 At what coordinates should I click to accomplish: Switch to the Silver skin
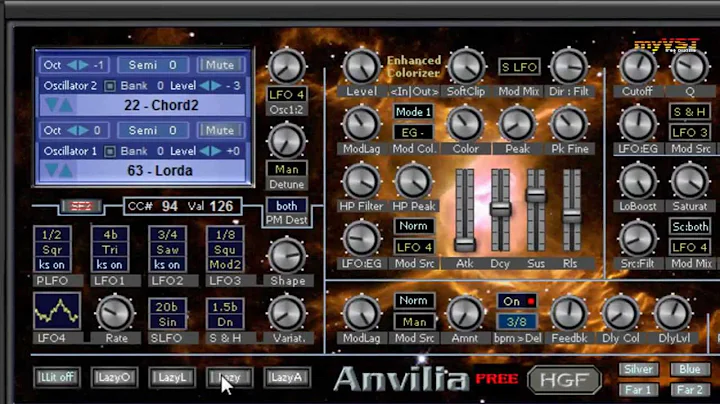click(x=638, y=369)
